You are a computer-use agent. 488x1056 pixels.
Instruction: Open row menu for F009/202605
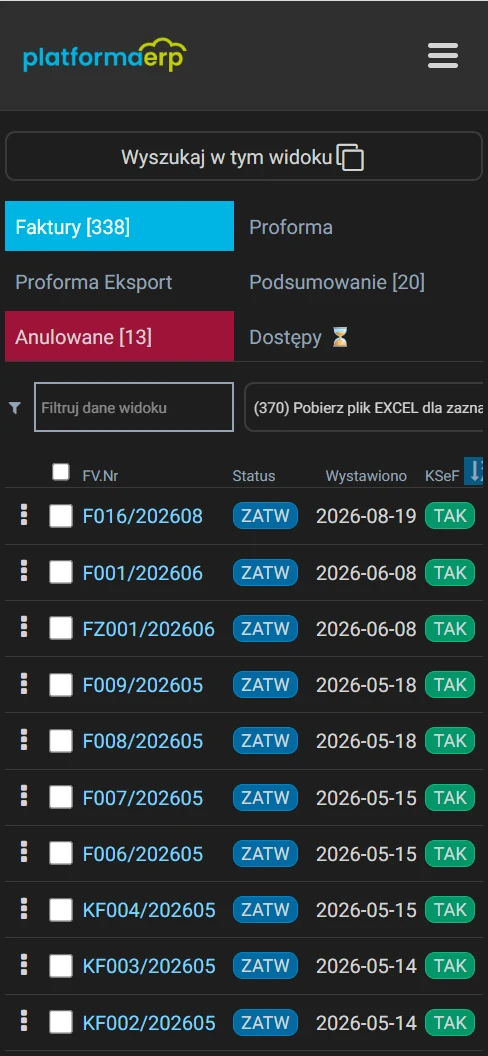tap(24, 684)
